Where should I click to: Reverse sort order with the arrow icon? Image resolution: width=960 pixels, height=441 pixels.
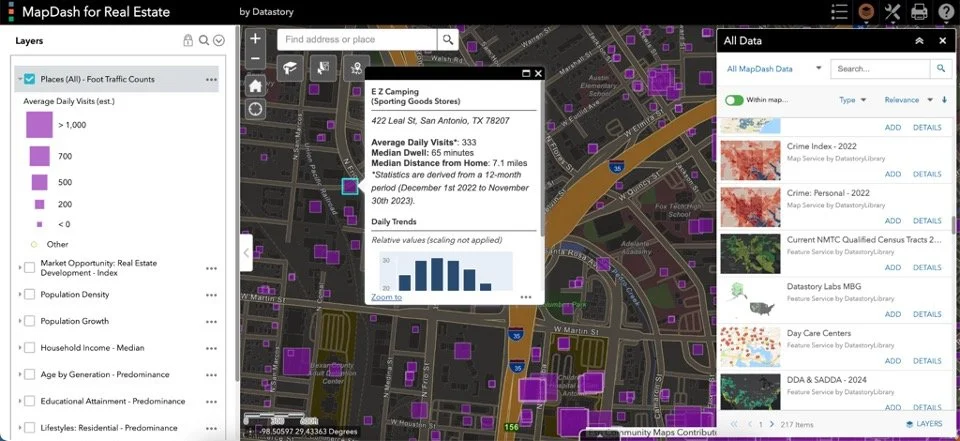click(944, 100)
